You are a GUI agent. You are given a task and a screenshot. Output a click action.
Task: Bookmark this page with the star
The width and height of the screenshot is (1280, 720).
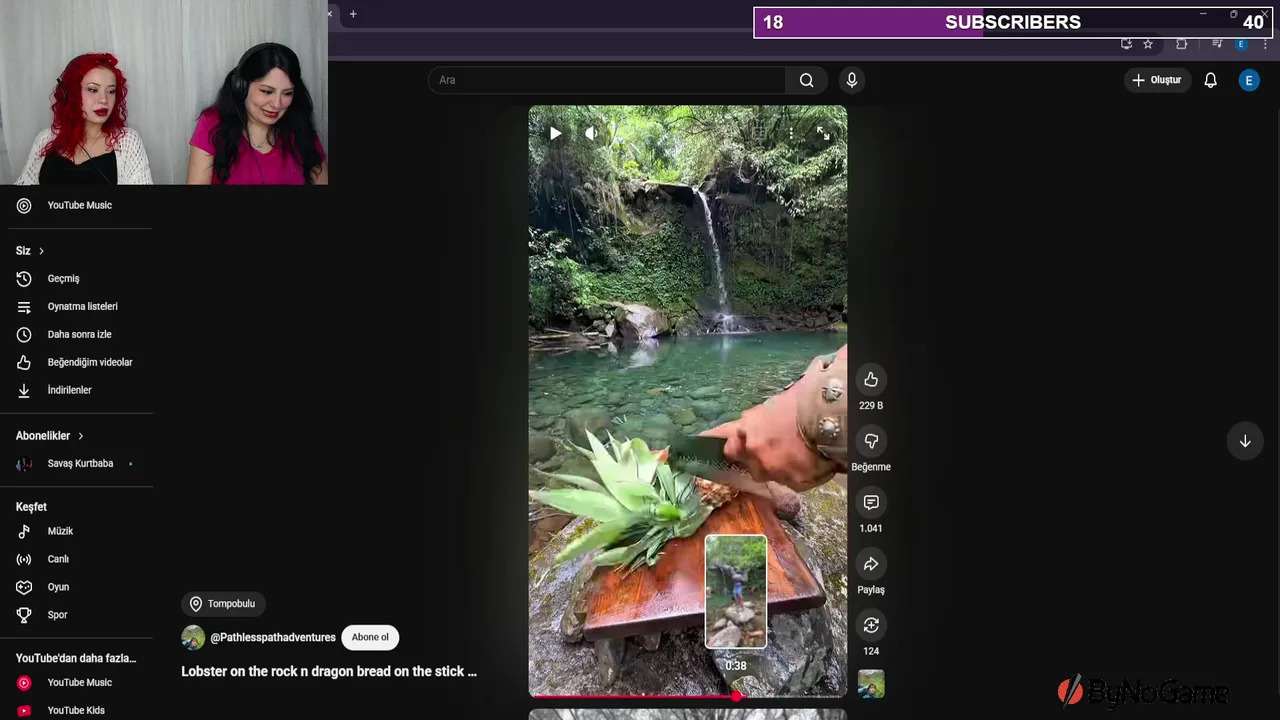[x=1148, y=44]
